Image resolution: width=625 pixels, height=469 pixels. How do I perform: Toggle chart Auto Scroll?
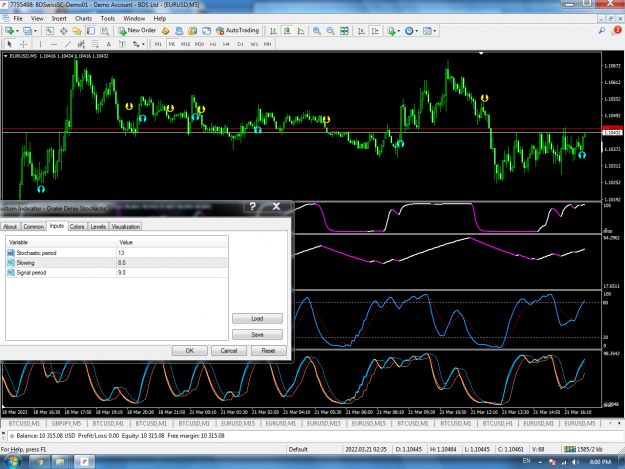pyautogui.click(x=362, y=31)
